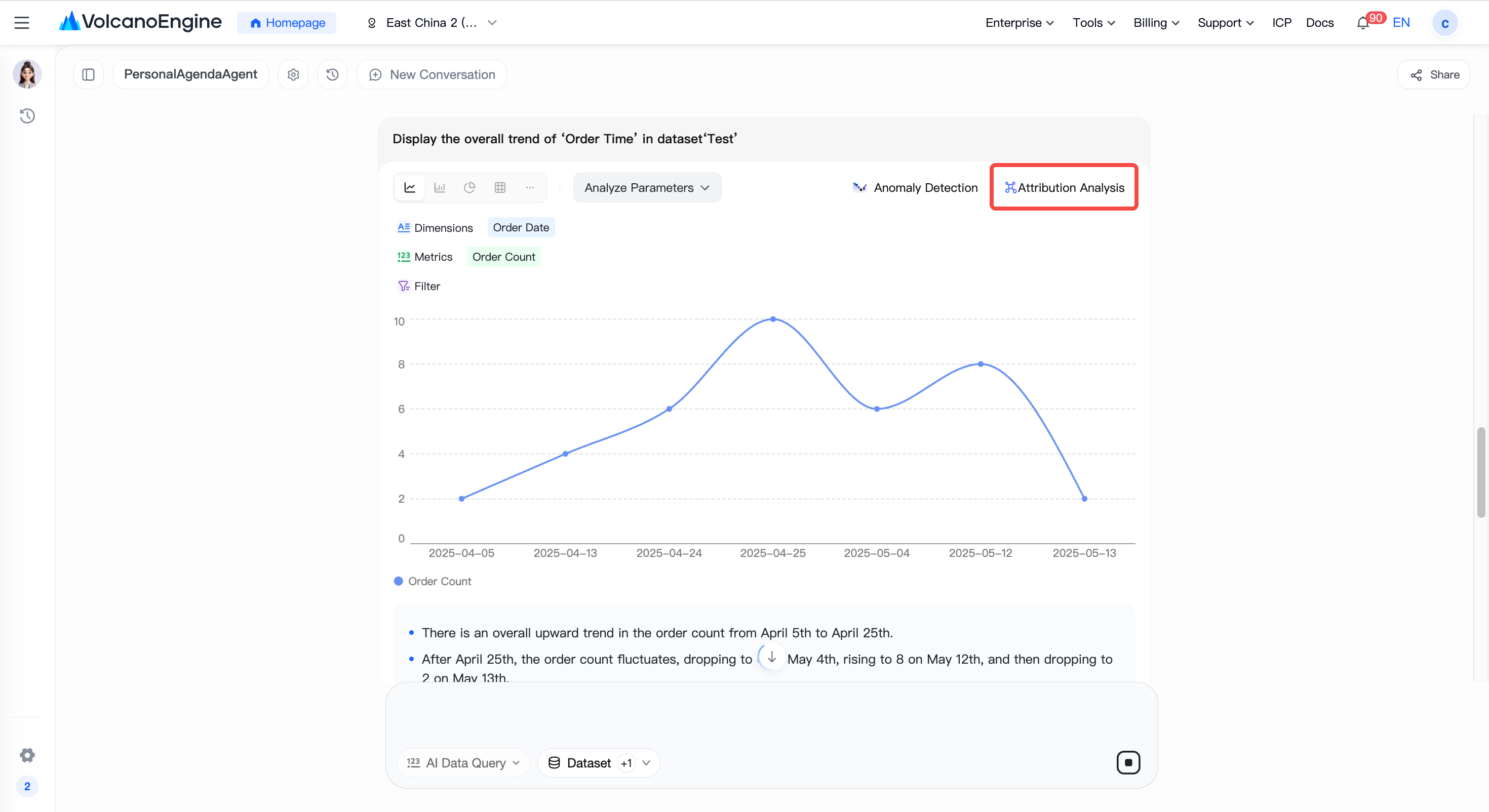The width and height of the screenshot is (1489, 812).
Task: Switch to line chart view
Action: 410,187
